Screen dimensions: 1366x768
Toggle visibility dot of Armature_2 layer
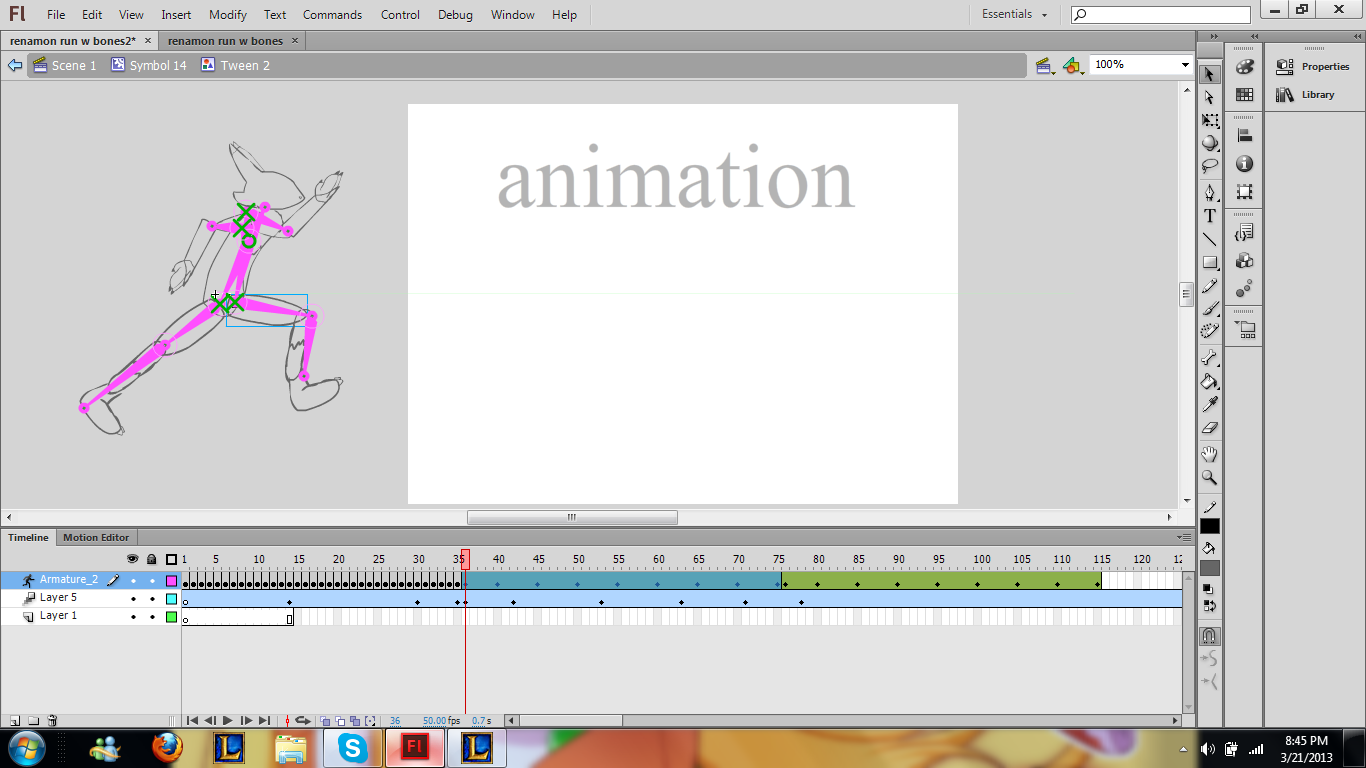point(133,580)
